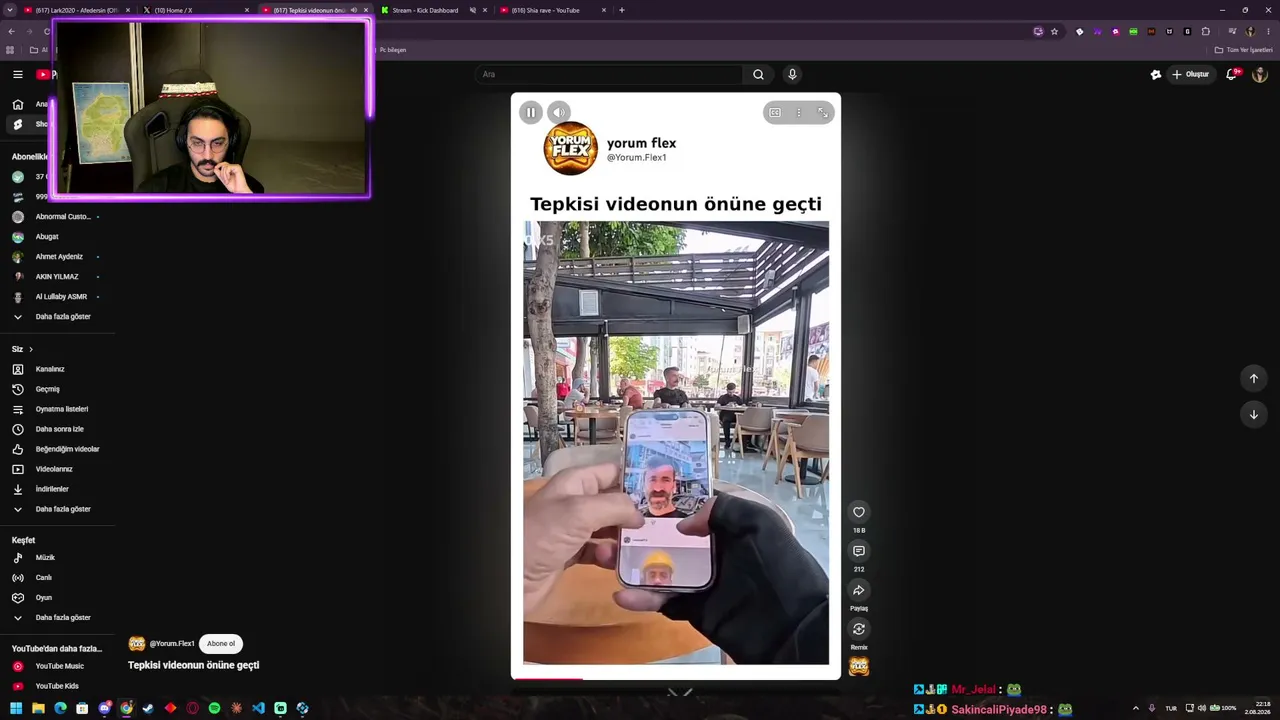This screenshot has height=720, width=1280.
Task: Open Canlı live section
Action: pos(44,578)
